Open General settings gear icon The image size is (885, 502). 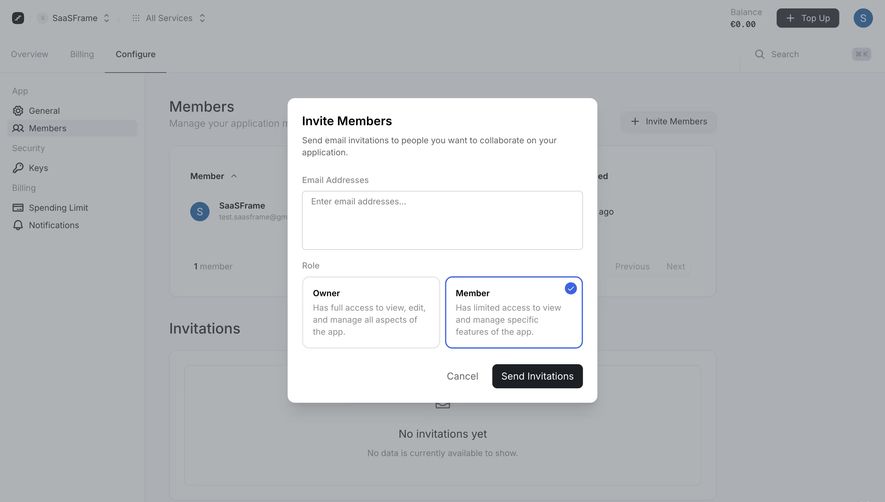[18, 111]
